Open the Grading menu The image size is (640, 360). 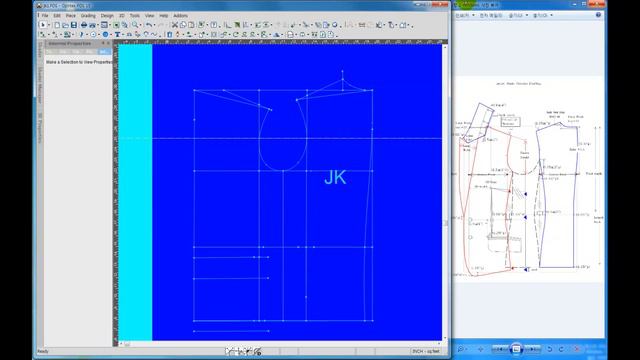point(88,16)
